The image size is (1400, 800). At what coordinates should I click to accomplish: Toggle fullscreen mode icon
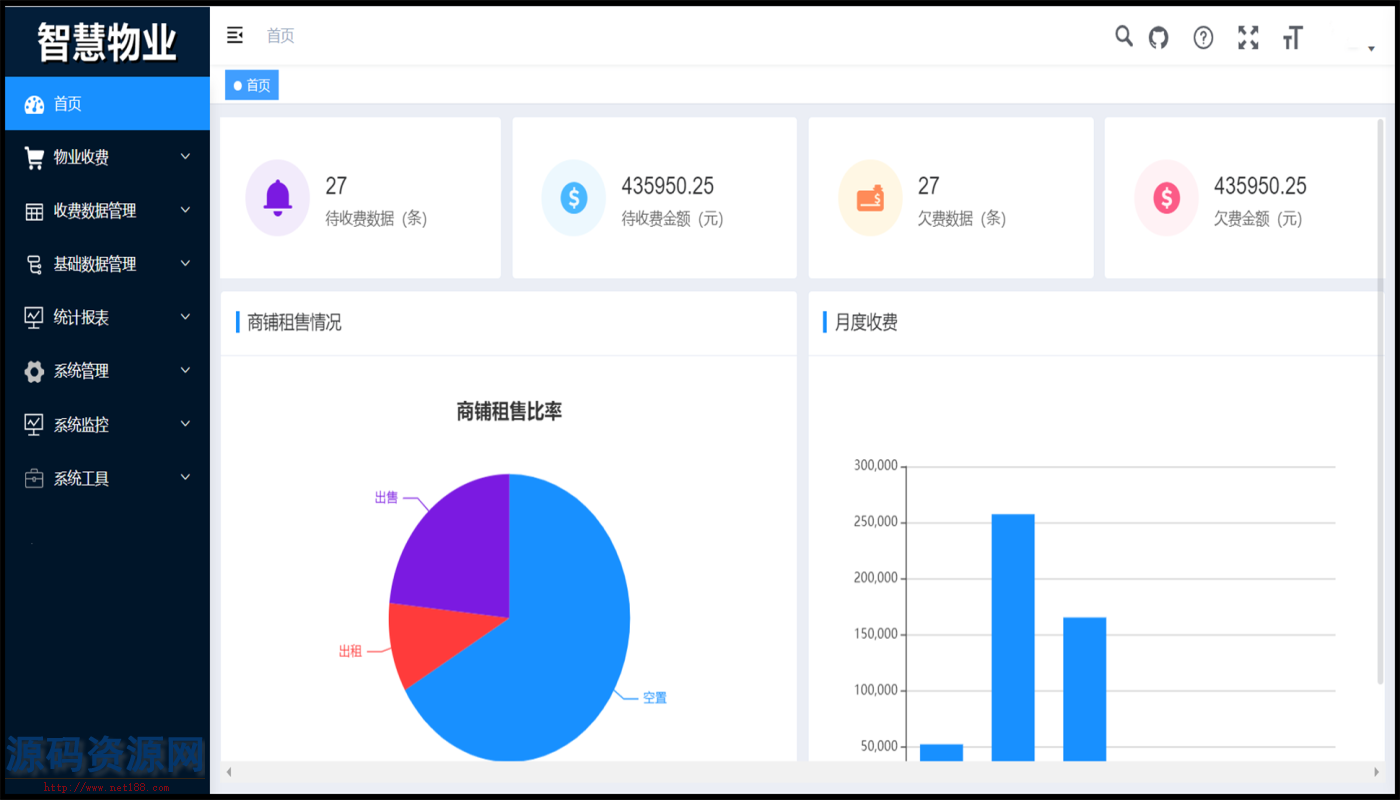[1248, 38]
